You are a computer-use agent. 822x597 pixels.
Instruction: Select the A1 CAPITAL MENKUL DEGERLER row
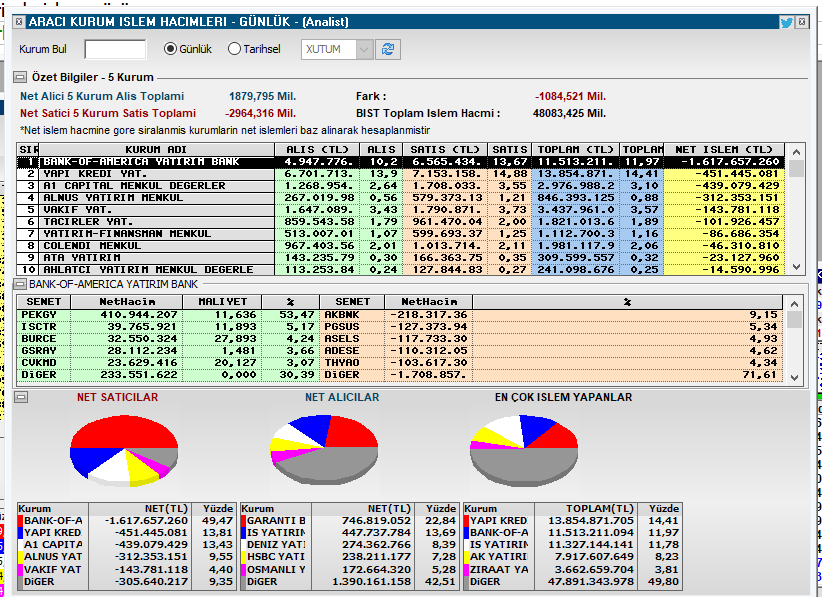[x=401, y=186]
